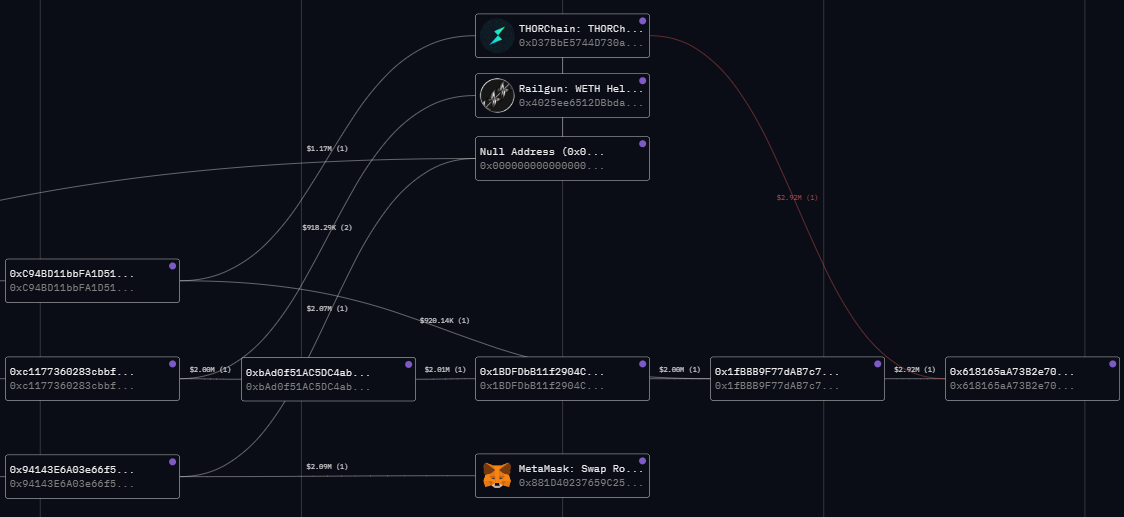The image size is (1124, 517).
Task: Click the $920.14K (1) transfer label
Action: (444, 321)
